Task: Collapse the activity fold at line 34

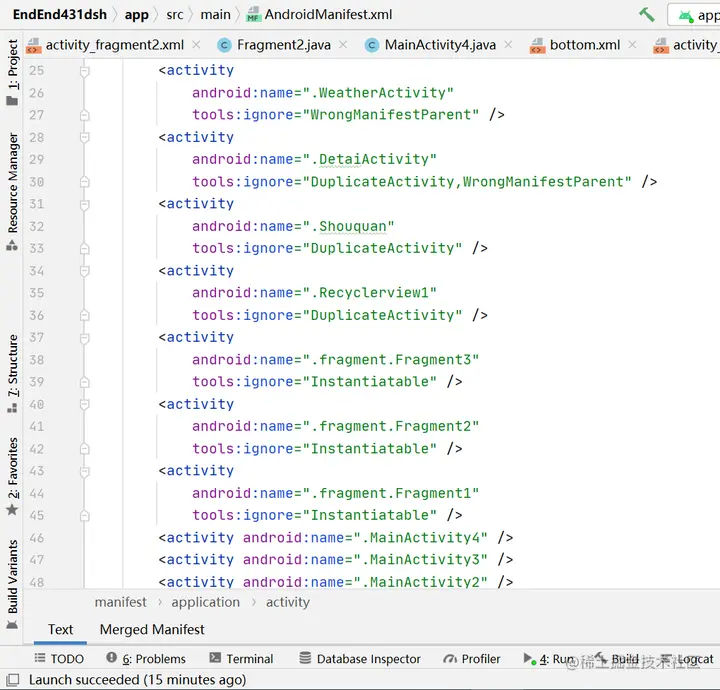Action: click(84, 271)
